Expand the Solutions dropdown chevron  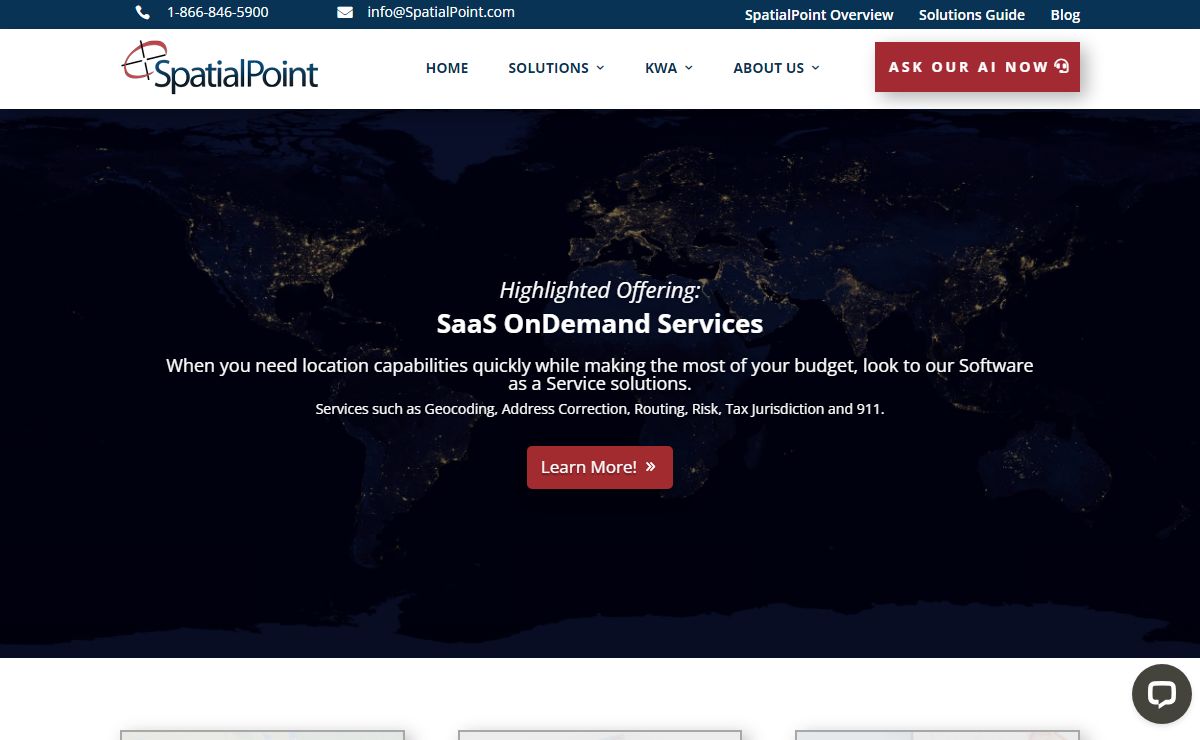pos(600,68)
